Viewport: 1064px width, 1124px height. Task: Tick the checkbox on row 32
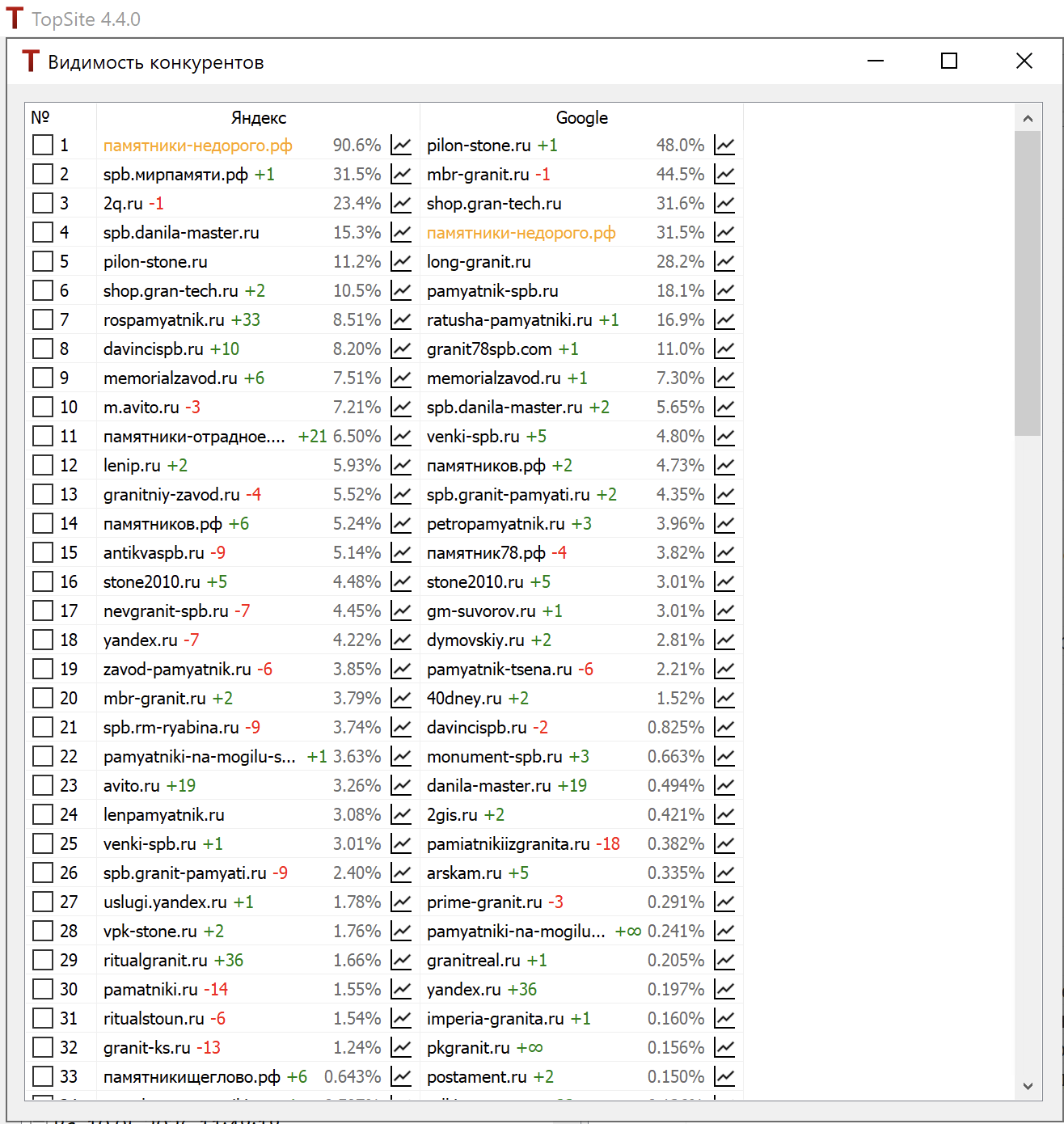click(x=43, y=1048)
